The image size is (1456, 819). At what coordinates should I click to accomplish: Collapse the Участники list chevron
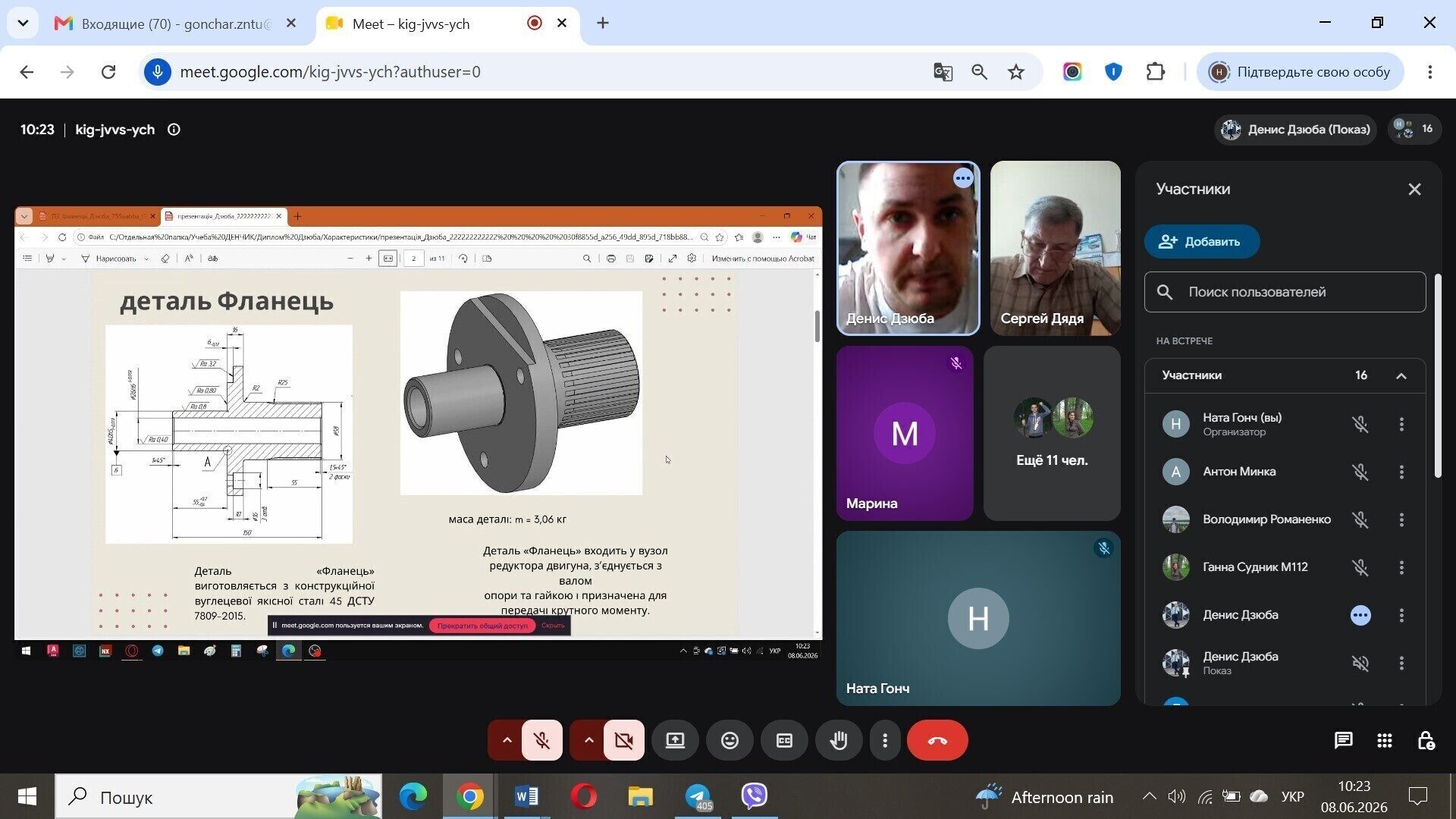[1401, 376]
